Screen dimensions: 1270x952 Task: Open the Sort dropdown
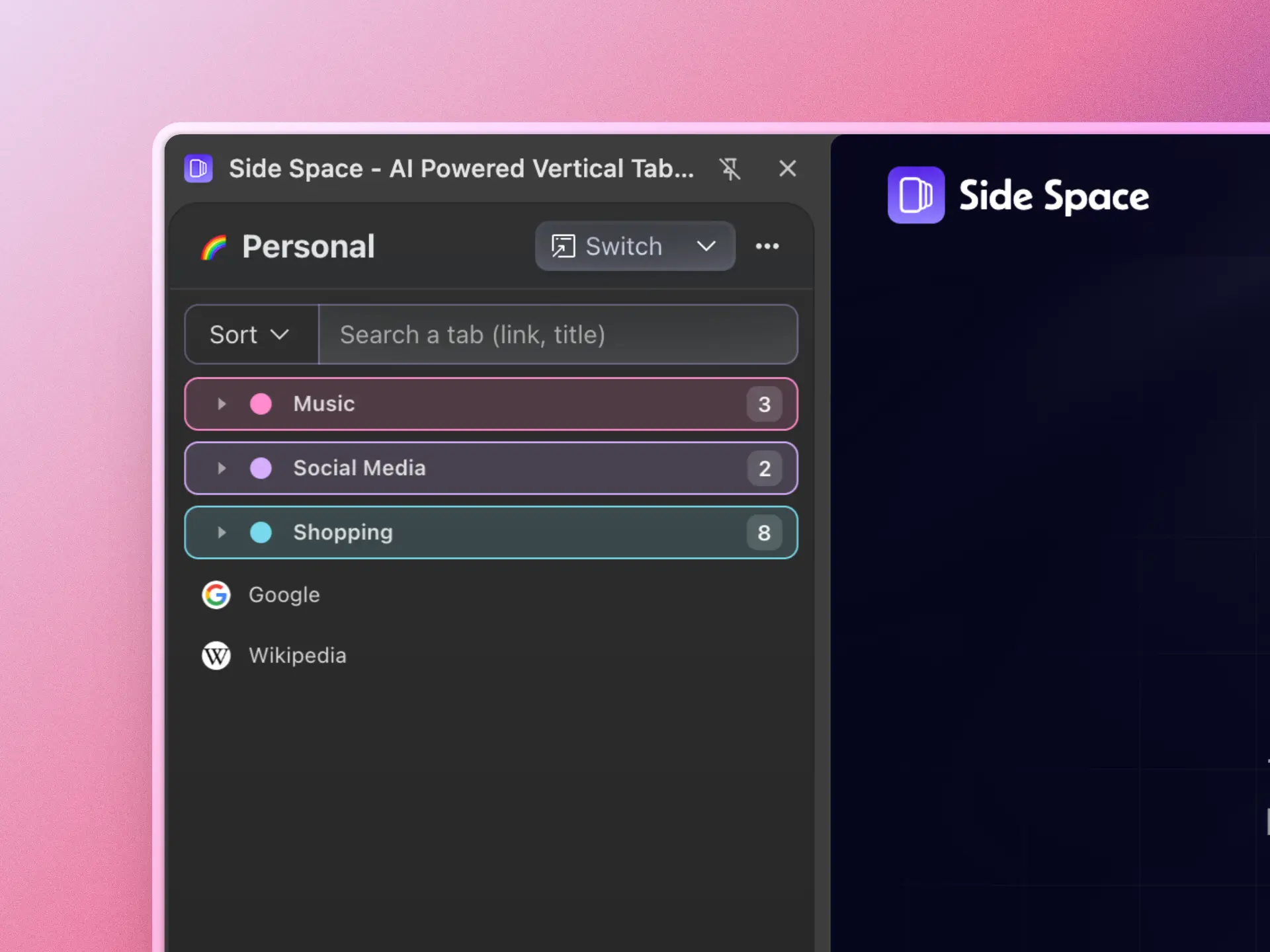pos(250,335)
